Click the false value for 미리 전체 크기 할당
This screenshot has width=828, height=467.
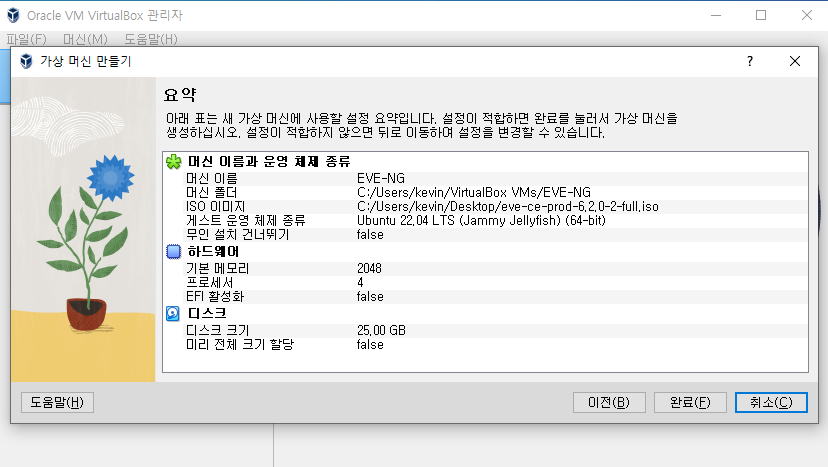coord(370,344)
